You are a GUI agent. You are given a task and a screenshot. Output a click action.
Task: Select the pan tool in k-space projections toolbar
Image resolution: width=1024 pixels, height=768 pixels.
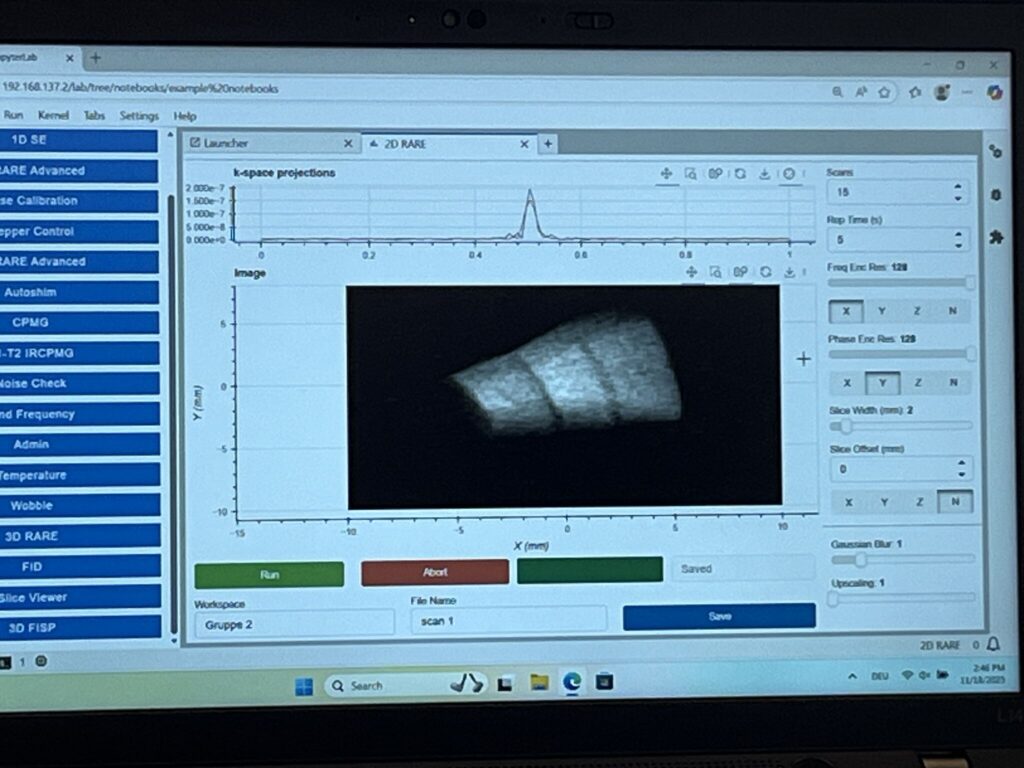coord(665,174)
